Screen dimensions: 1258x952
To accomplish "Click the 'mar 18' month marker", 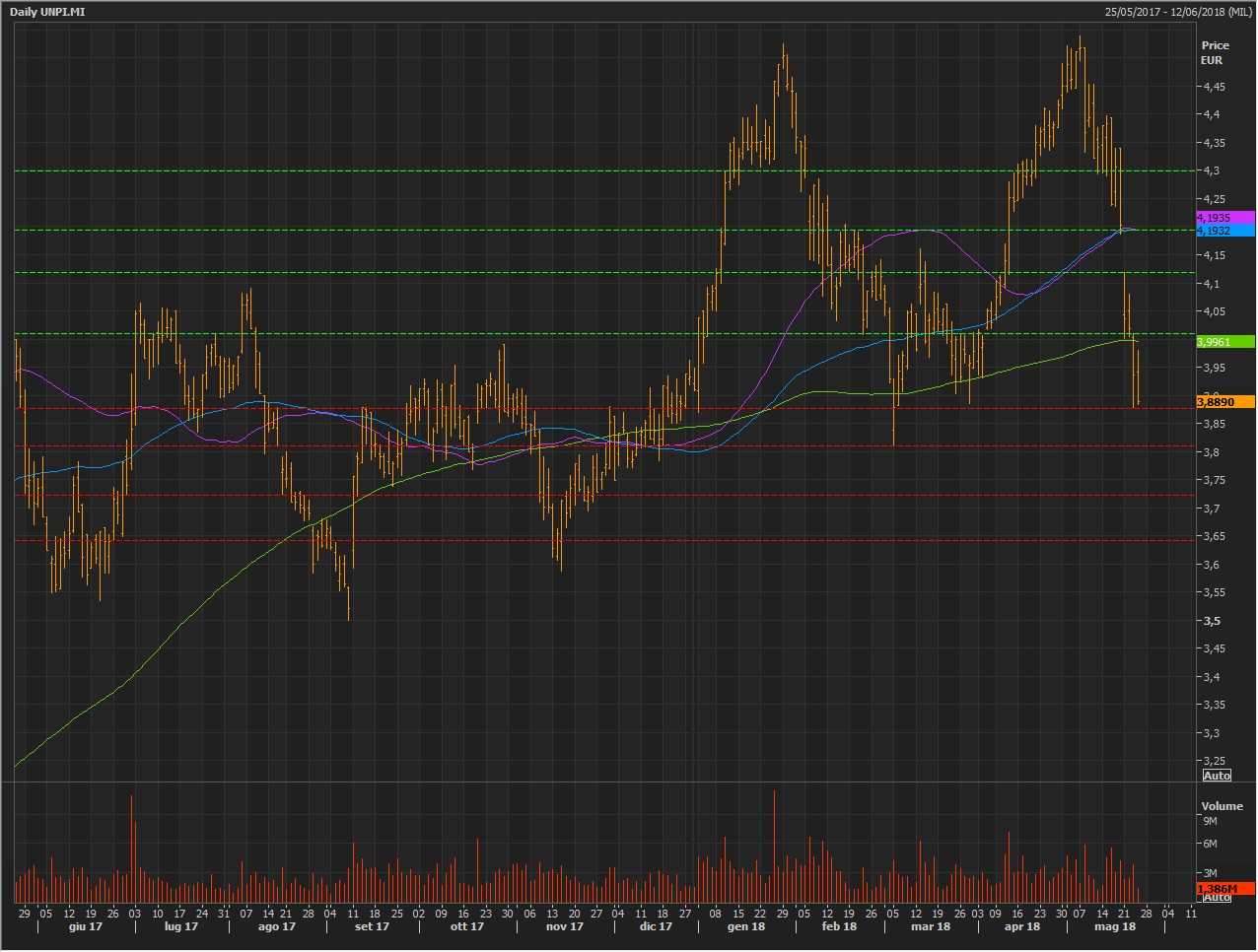I will tap(930, 926).
